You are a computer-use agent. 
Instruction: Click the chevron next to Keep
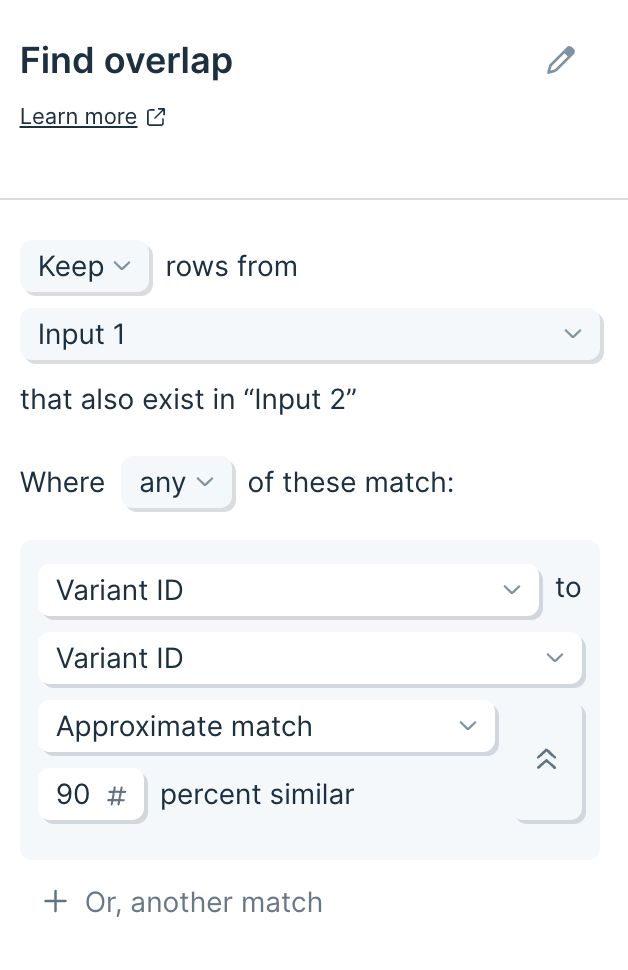(123, 266)
